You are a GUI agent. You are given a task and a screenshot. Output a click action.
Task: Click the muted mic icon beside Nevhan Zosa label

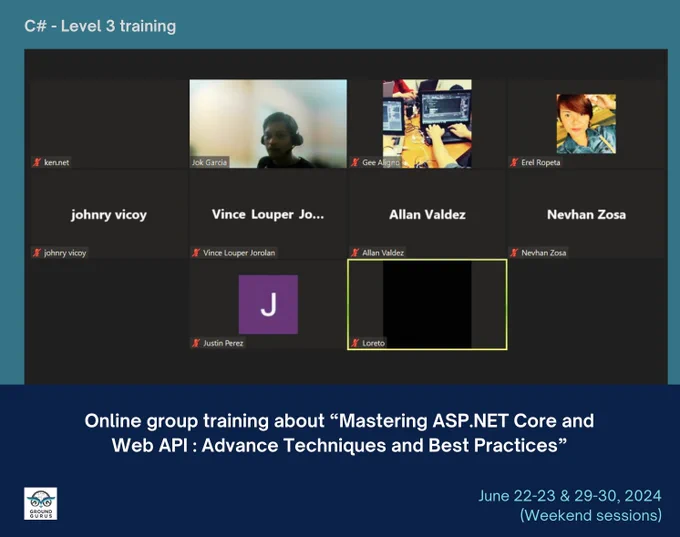tap(514, 252)
